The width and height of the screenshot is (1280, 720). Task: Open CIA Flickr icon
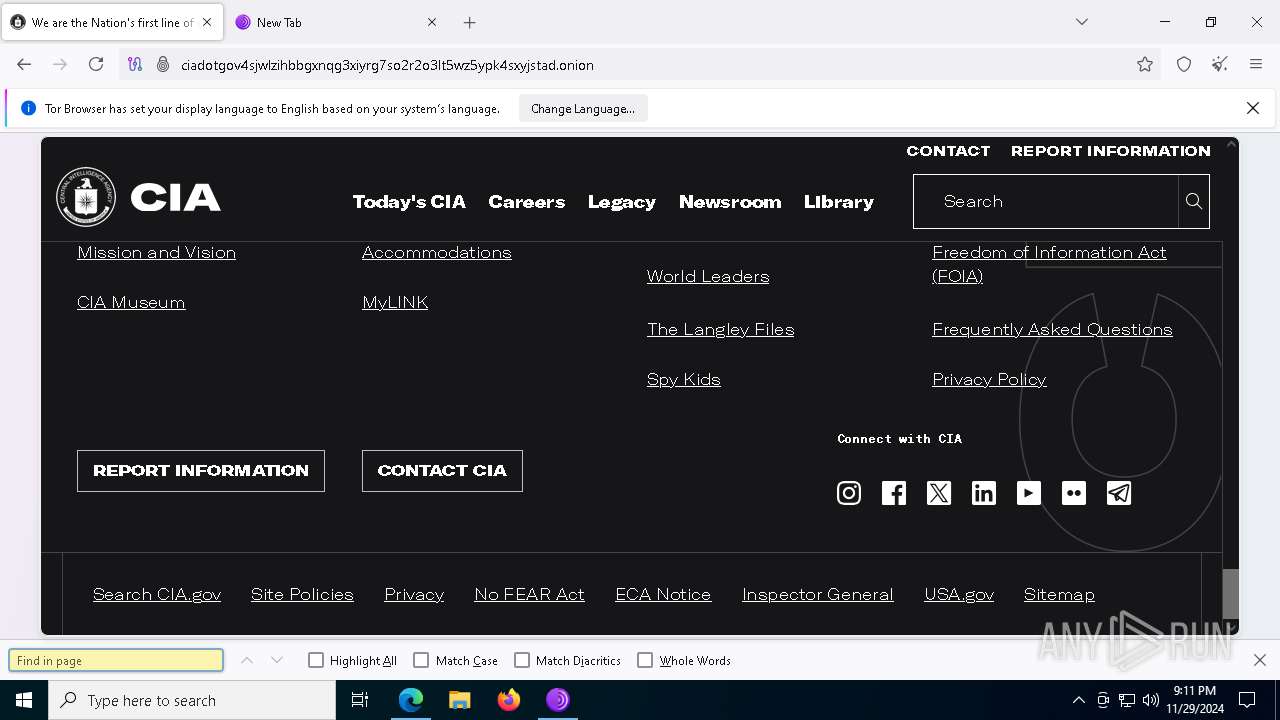point(1074,493)
